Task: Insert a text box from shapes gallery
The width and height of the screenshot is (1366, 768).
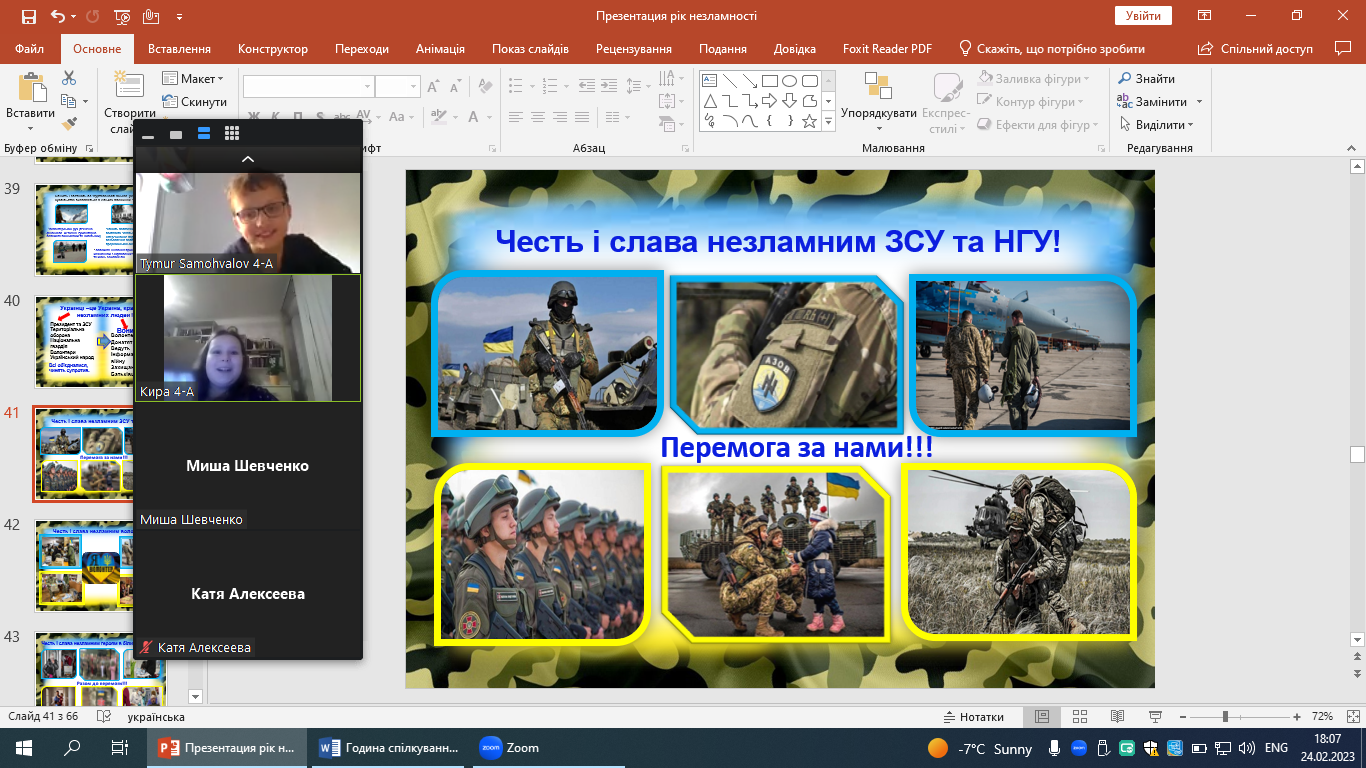Action: (710, 81)
